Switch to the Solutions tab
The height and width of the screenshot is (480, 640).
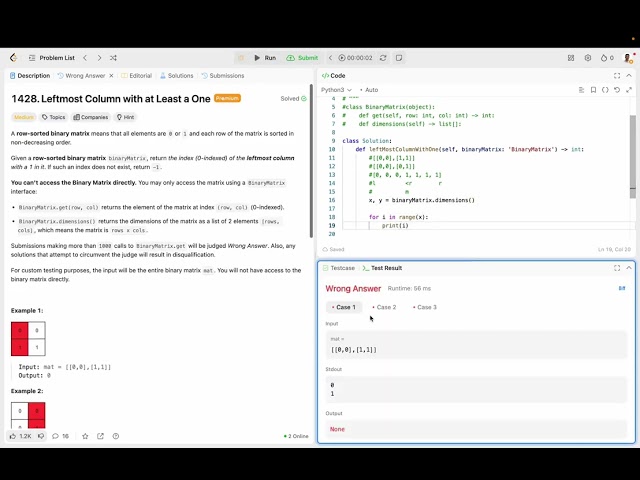(x=177, y=76)
